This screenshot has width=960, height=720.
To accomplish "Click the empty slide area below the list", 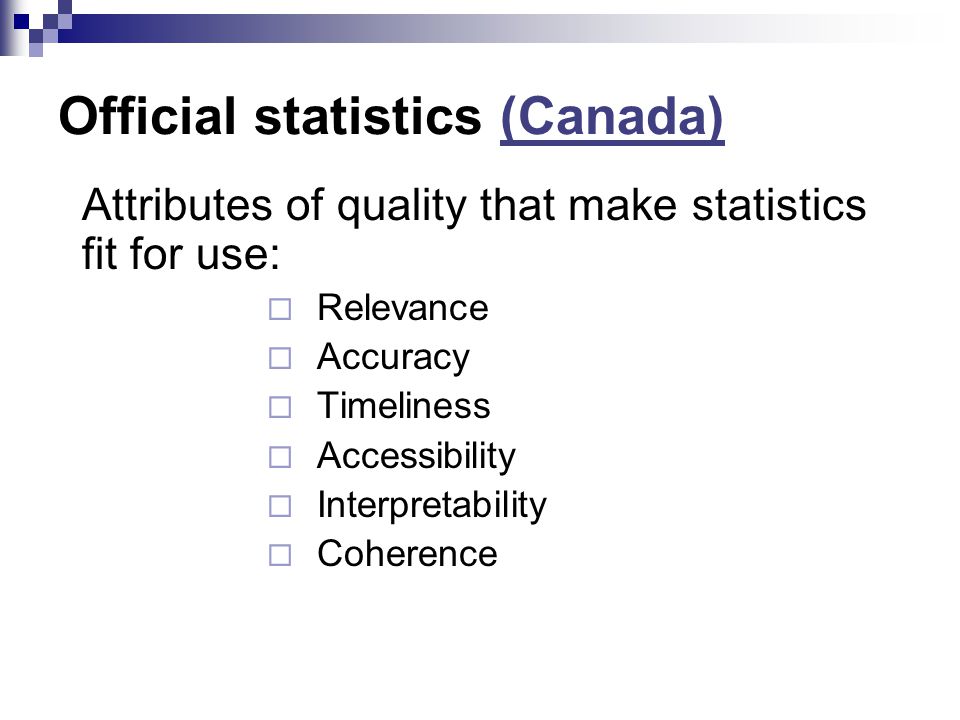I will [x=480, y=643].
